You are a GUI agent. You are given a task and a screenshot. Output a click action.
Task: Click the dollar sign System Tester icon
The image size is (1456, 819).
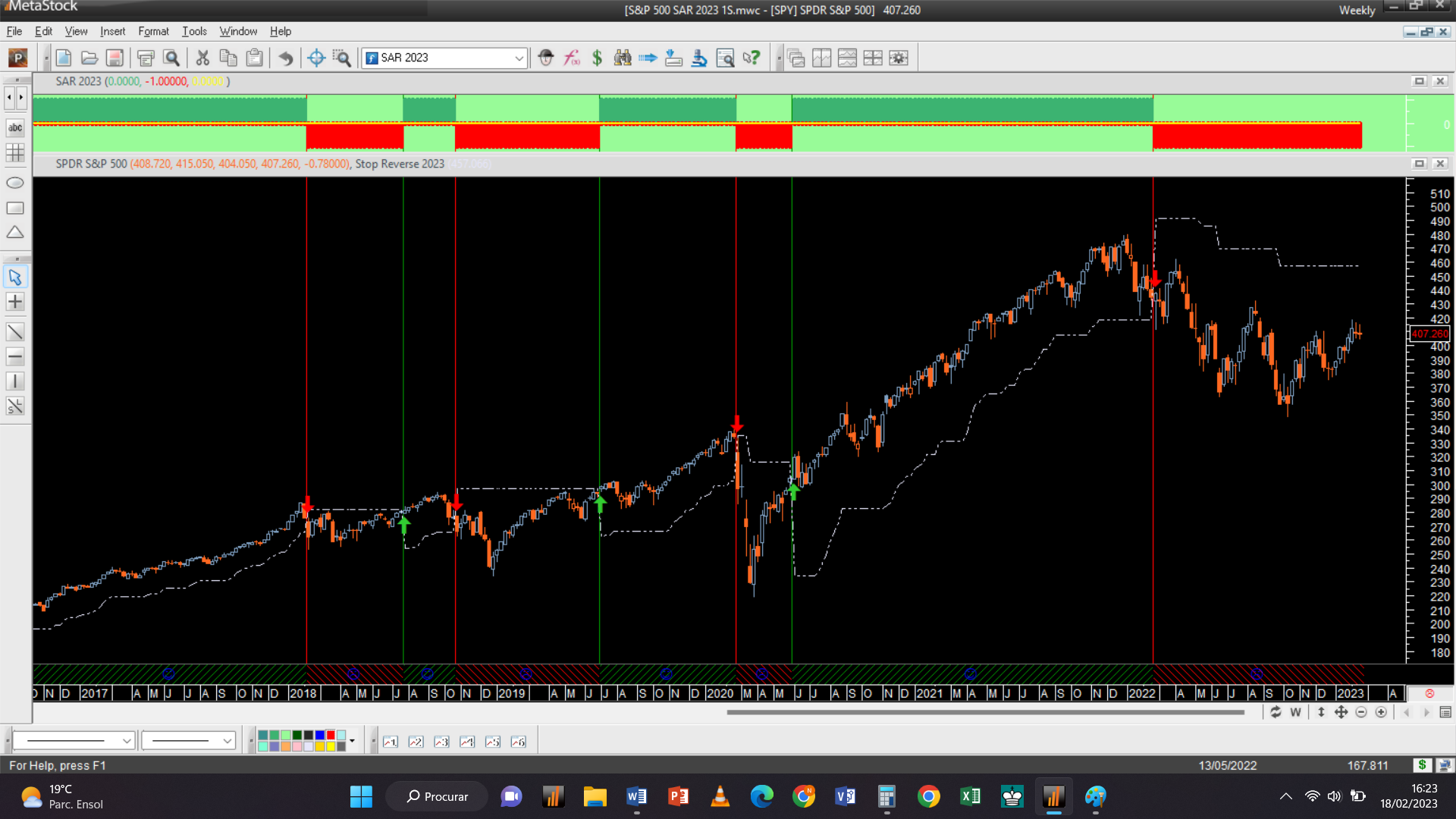coord(597,58)
